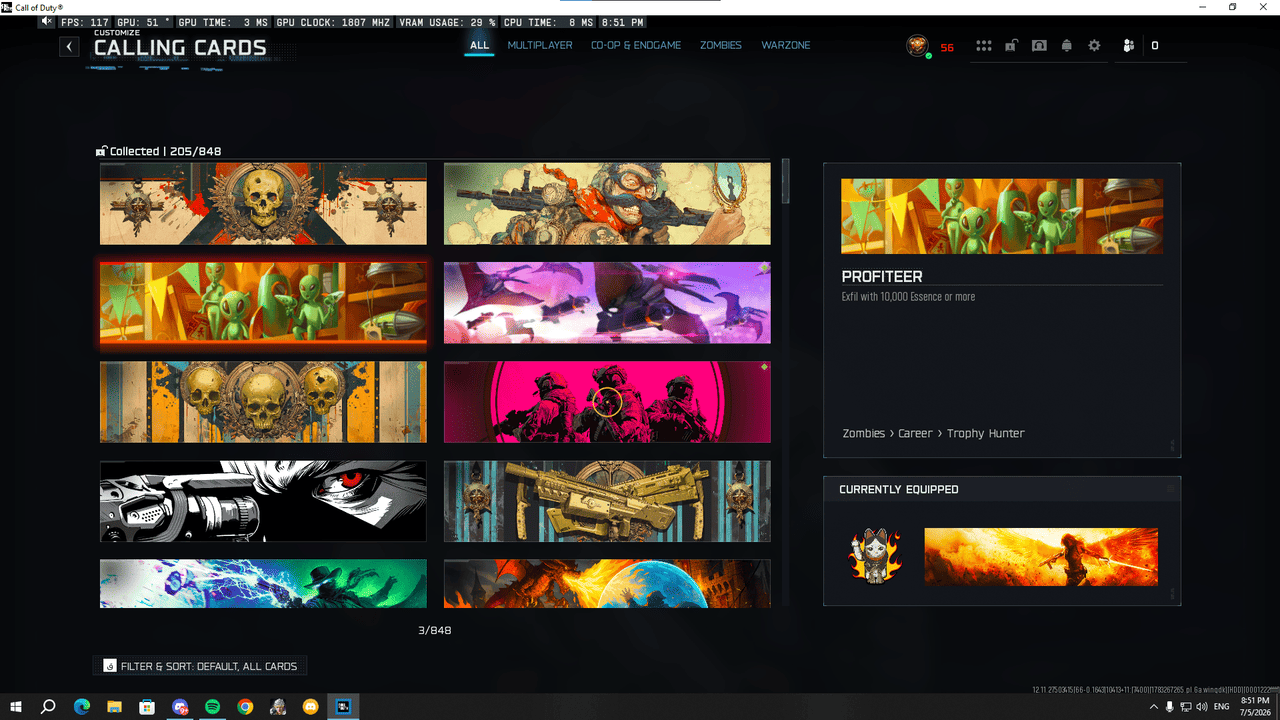Click the Collected 205/848 counter
The width and height of the screenshot is (1280, 720).
point(159,151)
